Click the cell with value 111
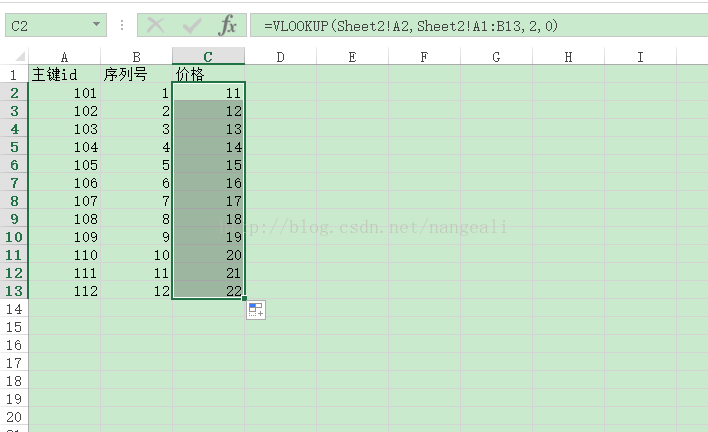This screenshot has height=432, width=708. [65, 273]
